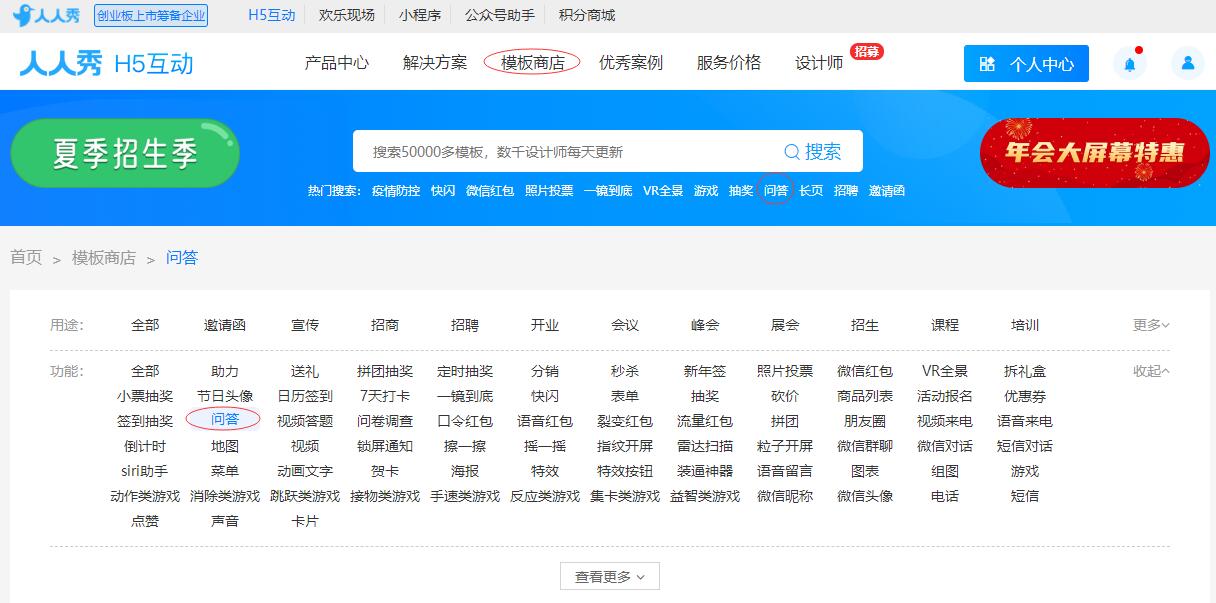The image size is (1216, 603).
Task: Click 创业板上市筹备企业 badge
Action: [x=151, y=15]
